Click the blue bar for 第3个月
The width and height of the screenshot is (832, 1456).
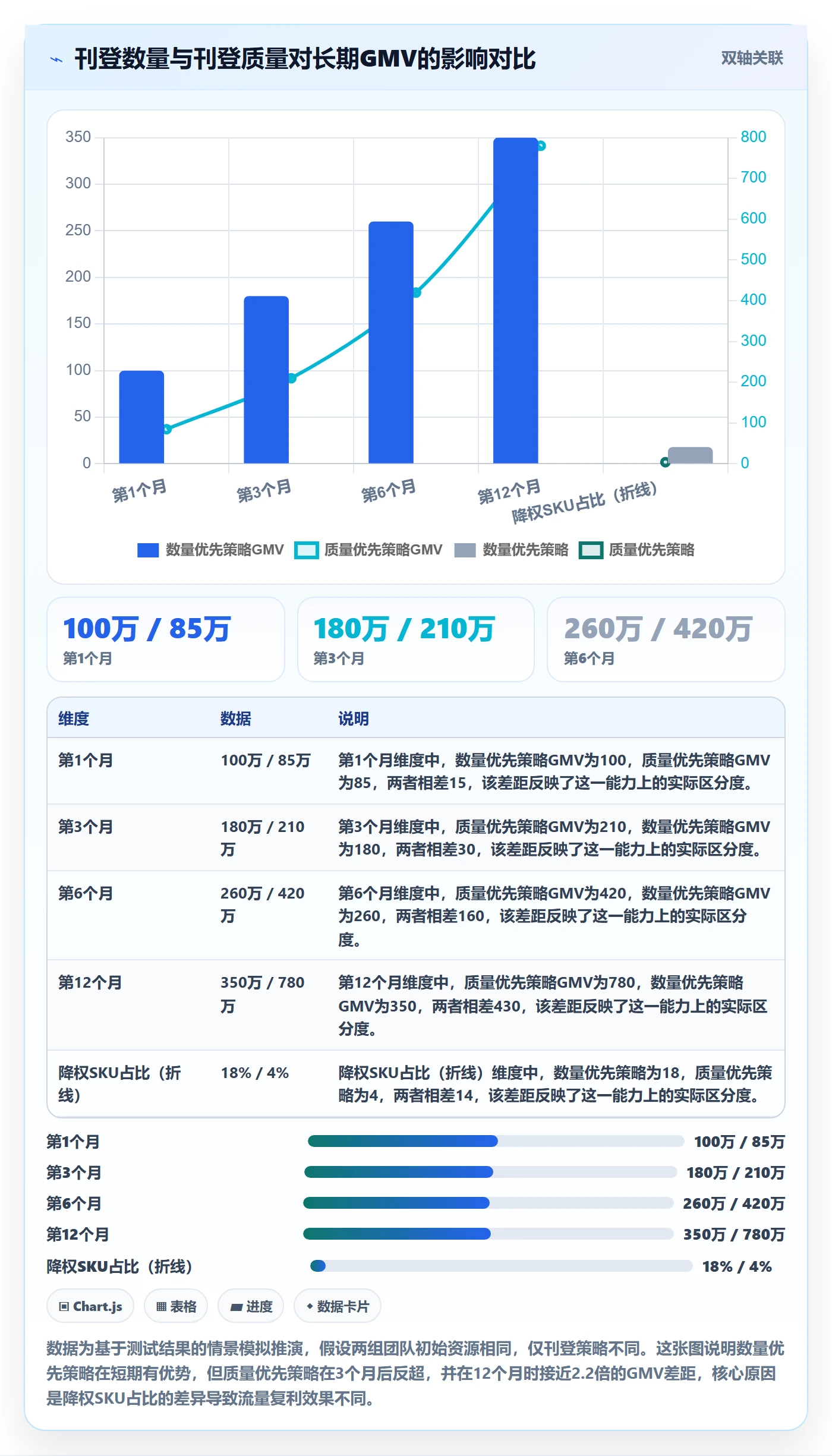pos(266,379)
